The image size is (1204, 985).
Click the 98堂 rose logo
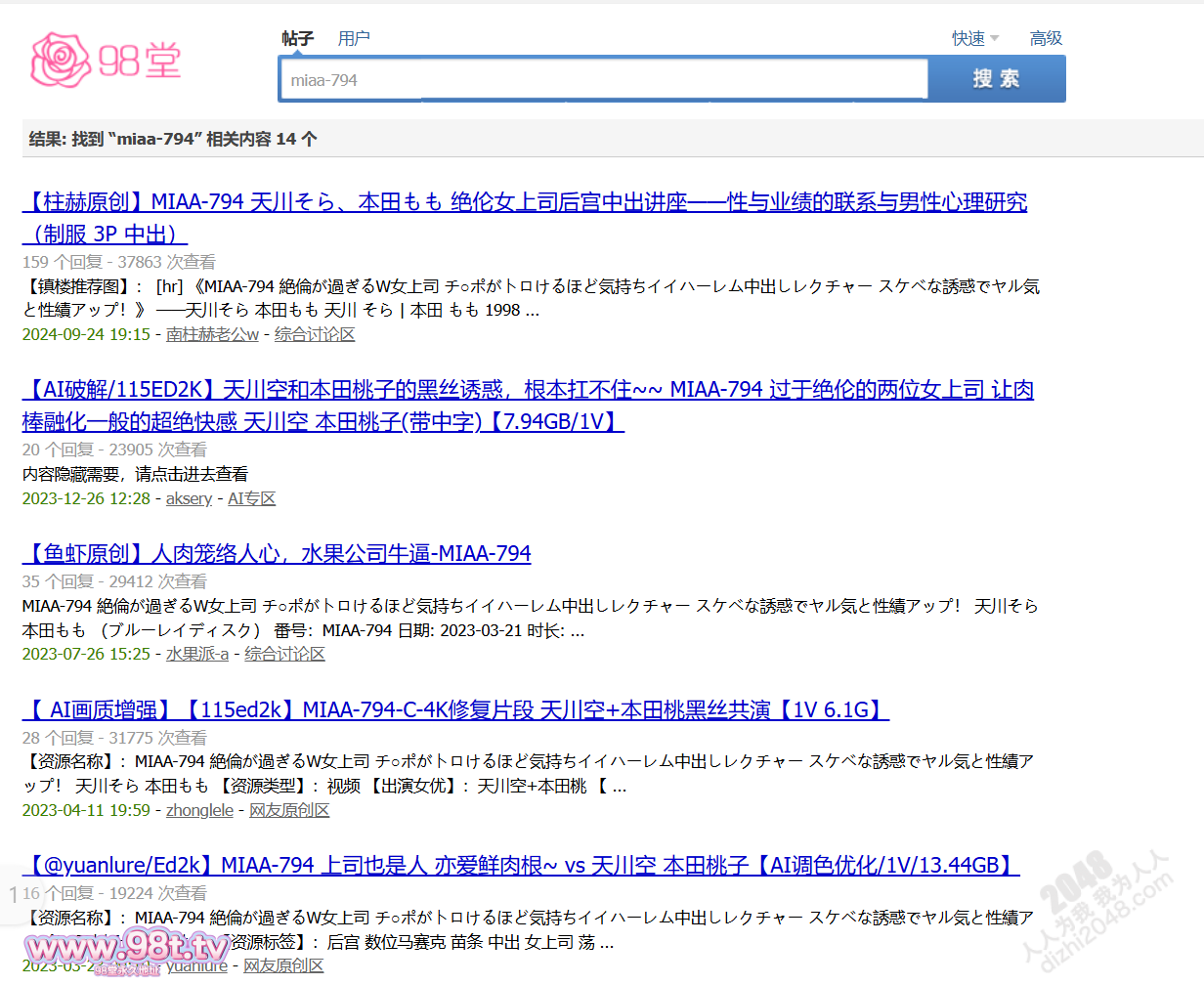point(106,61)
